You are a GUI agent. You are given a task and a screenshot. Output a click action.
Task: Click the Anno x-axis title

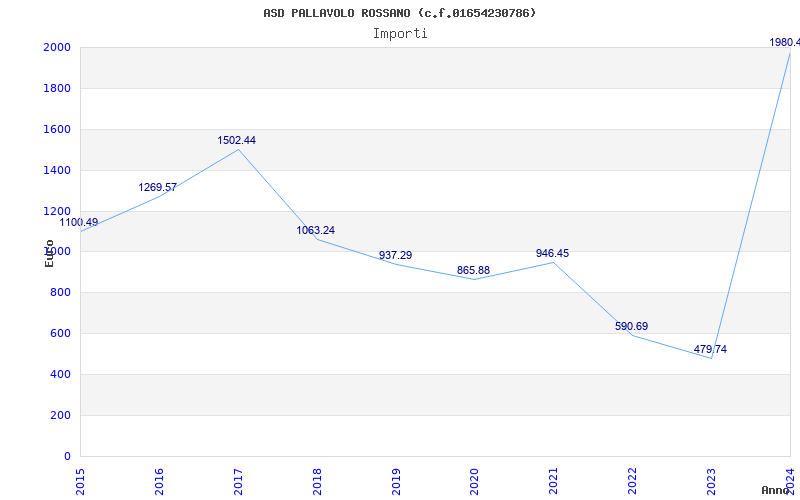click(x=774, y=490)
